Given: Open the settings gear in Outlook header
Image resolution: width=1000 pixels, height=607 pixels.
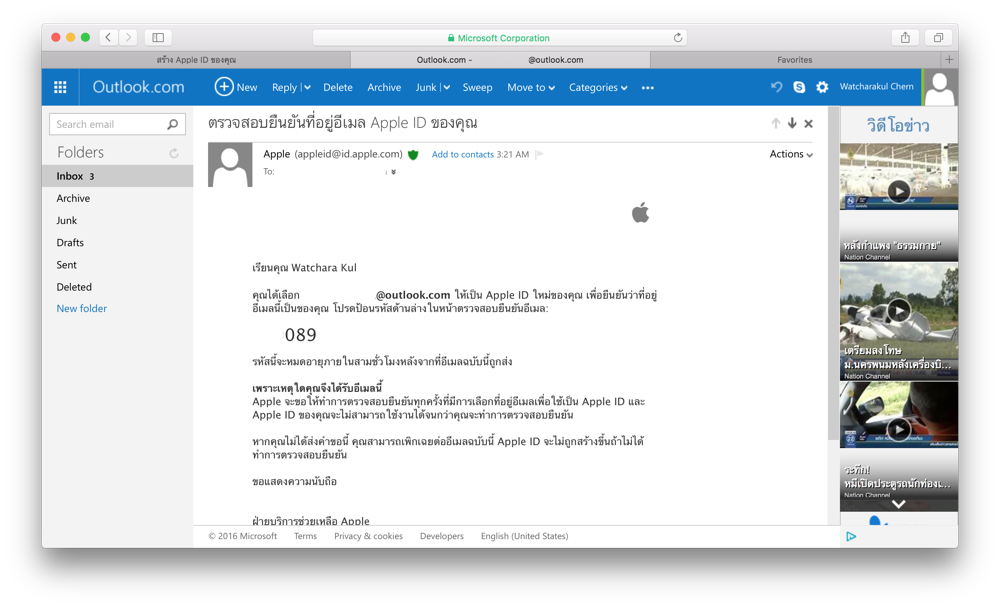Looking at the screenshot, I should 822,87.
